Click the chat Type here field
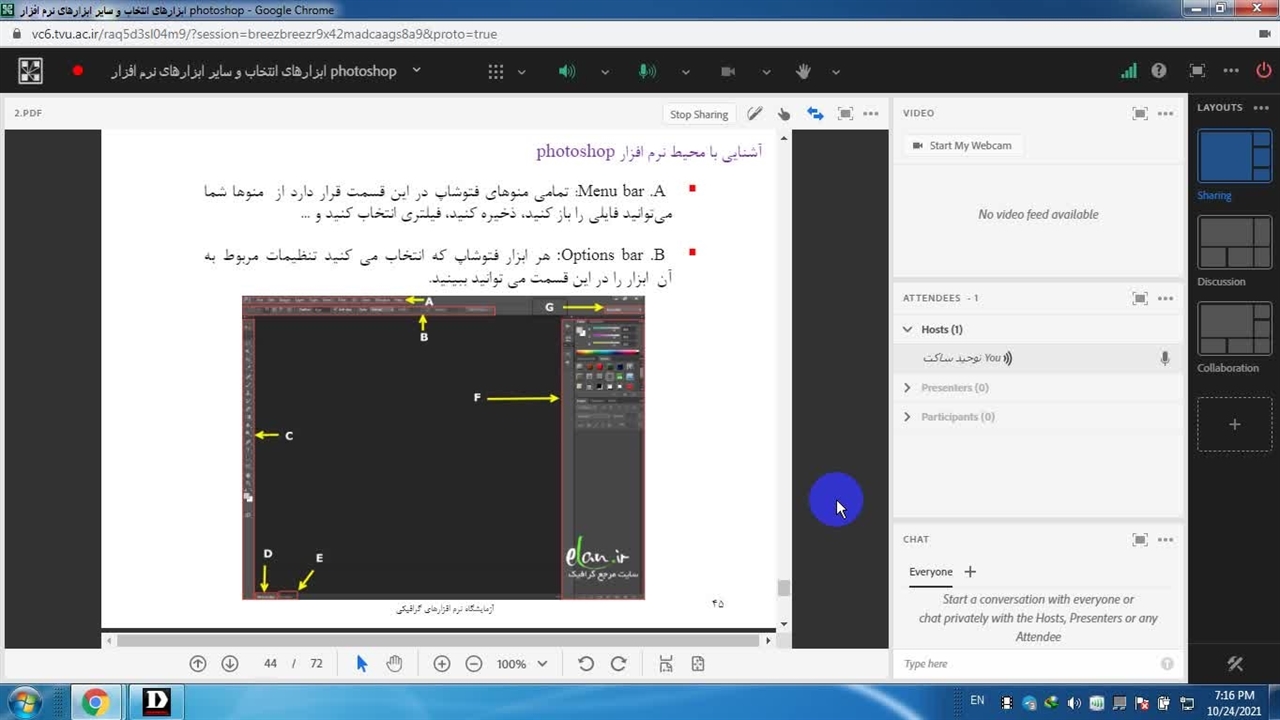 pos(1028,664)
